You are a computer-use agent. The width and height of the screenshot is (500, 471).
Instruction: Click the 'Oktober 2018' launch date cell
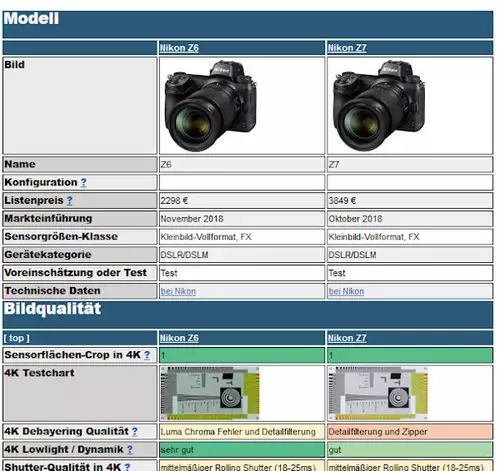point(410,219)
